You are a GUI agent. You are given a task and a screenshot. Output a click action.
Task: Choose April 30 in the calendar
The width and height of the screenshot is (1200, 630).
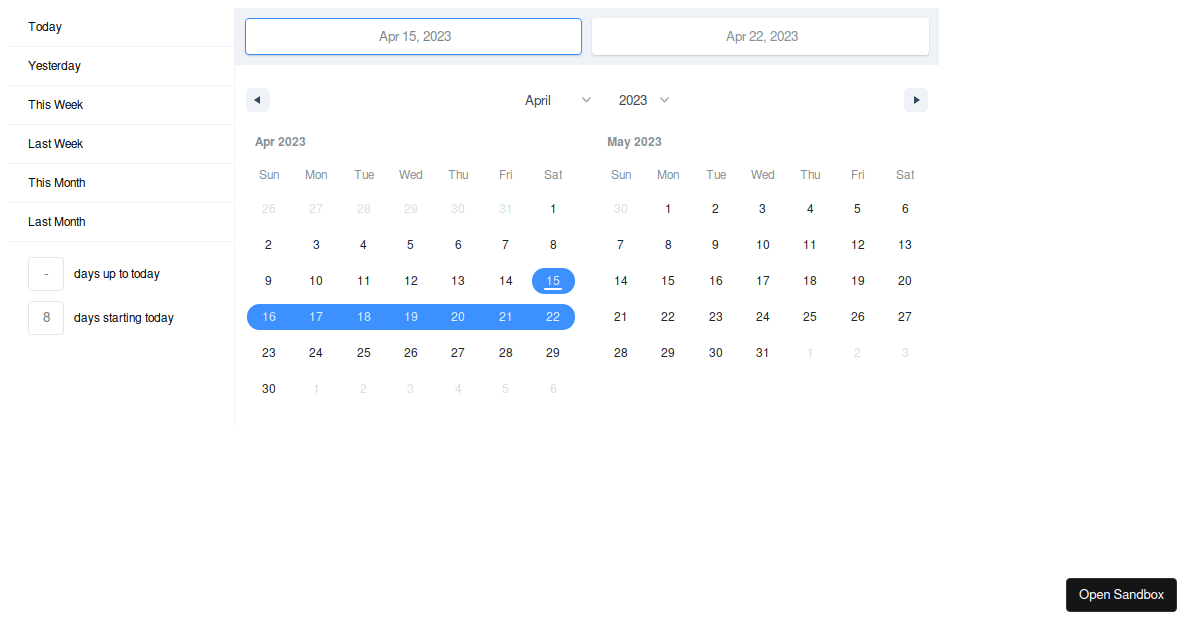click(x=268, y=389)
